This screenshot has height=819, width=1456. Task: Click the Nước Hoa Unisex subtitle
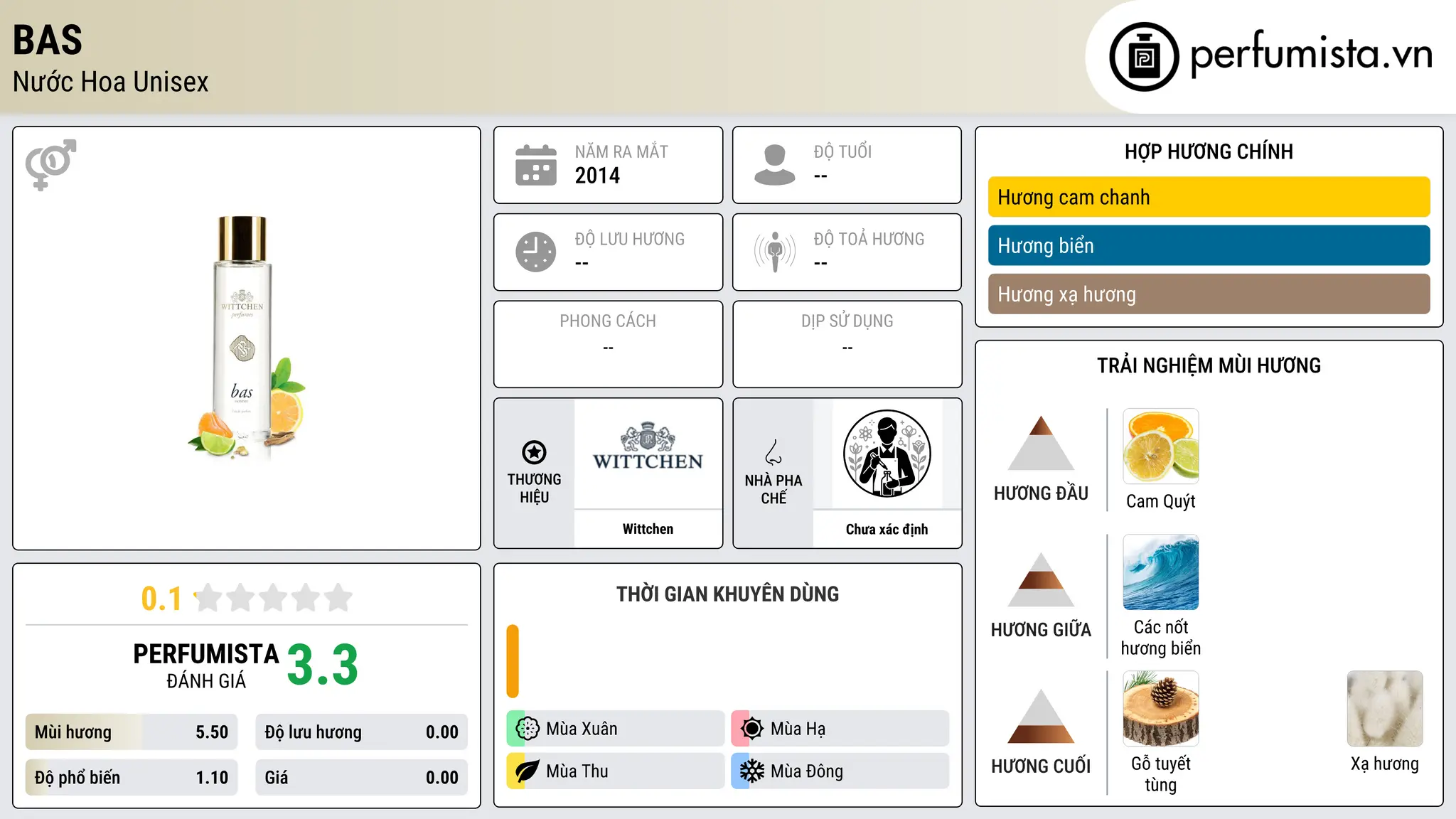point(111,82)
